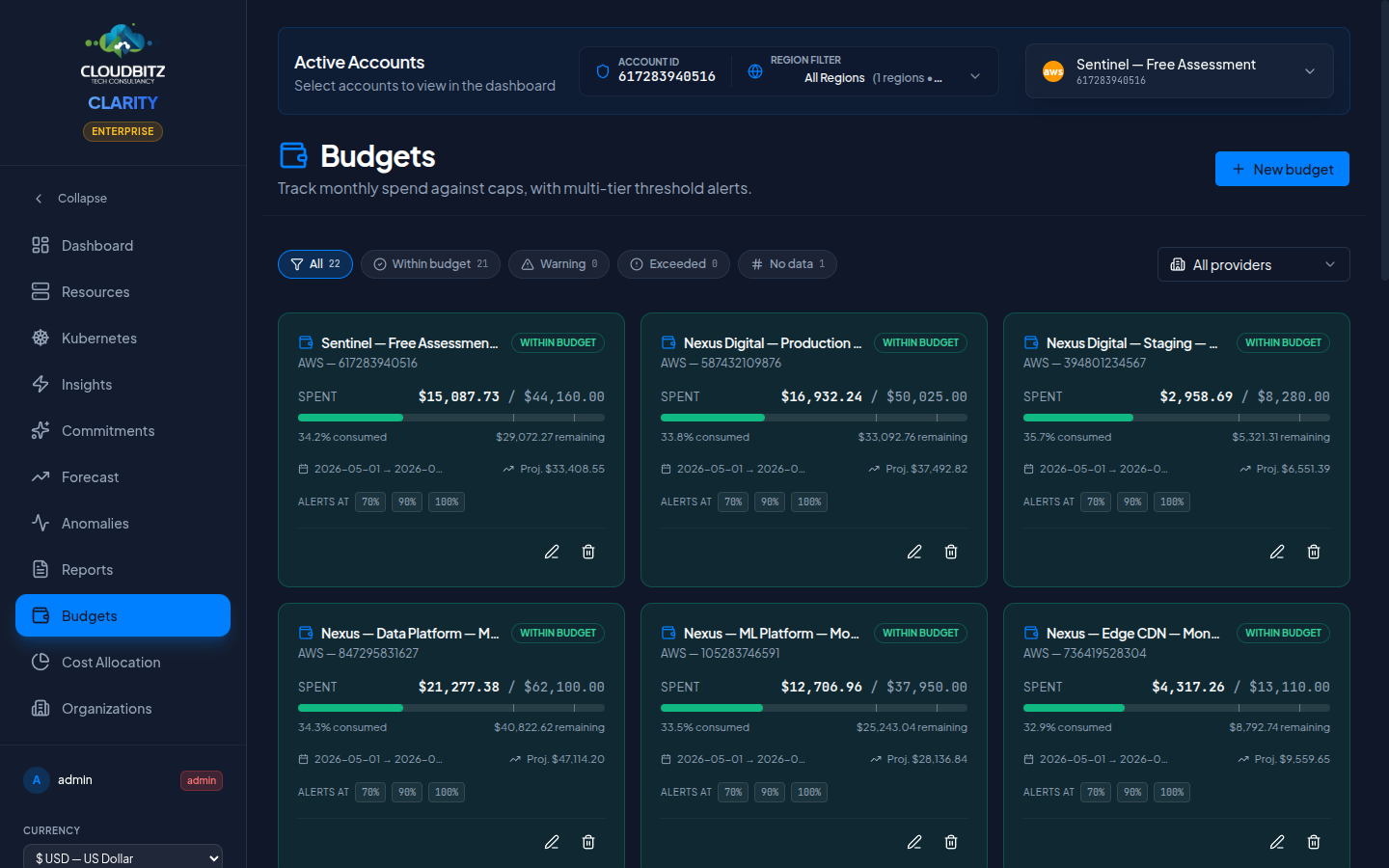The height and width of the screenshot is (868, 1389).
Task: Open Reports in the sidebar
Action: click(x=123, y=570)
